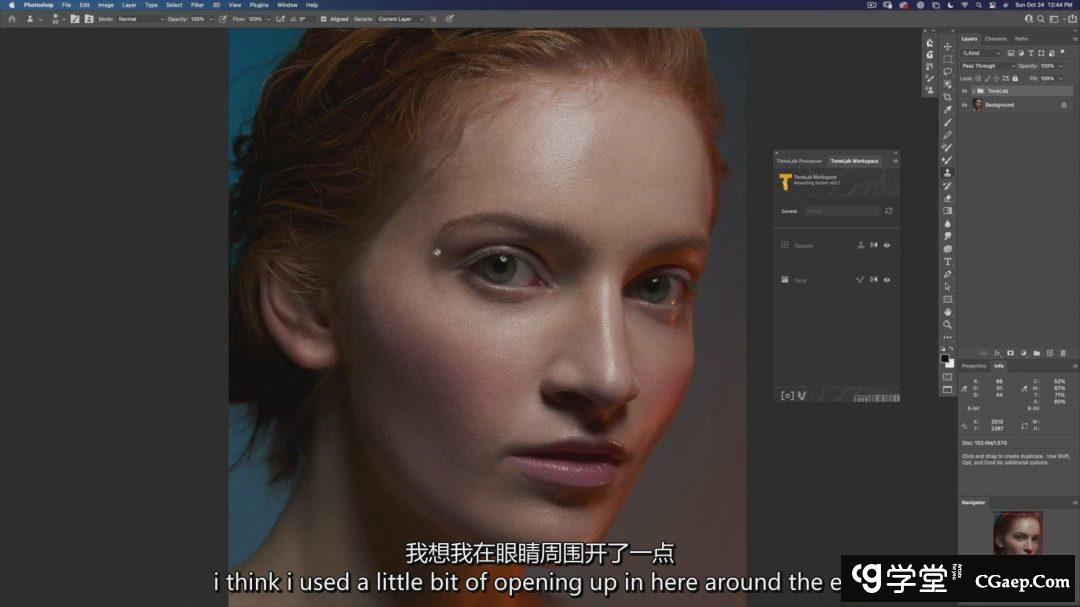
Task: Hide the Background layer with eye icon
Action: [x=965, y=105]
